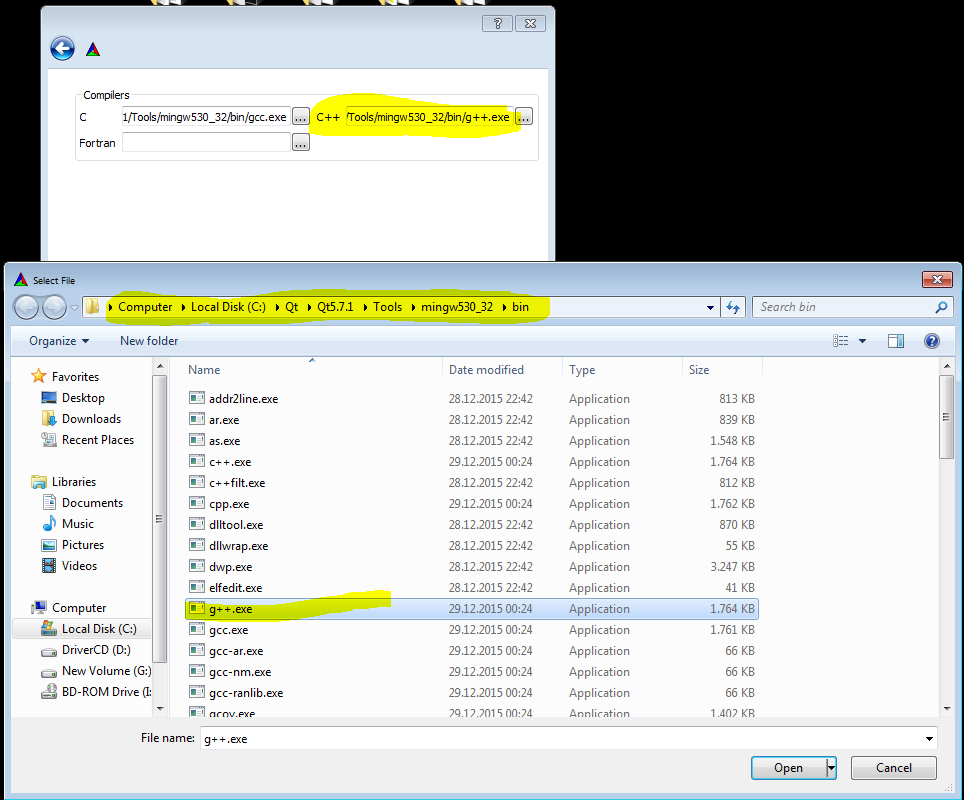Select dlltool.exe file
Image resolution: width=964 pixels, height=800 pixels.
(x=236, y=525)
